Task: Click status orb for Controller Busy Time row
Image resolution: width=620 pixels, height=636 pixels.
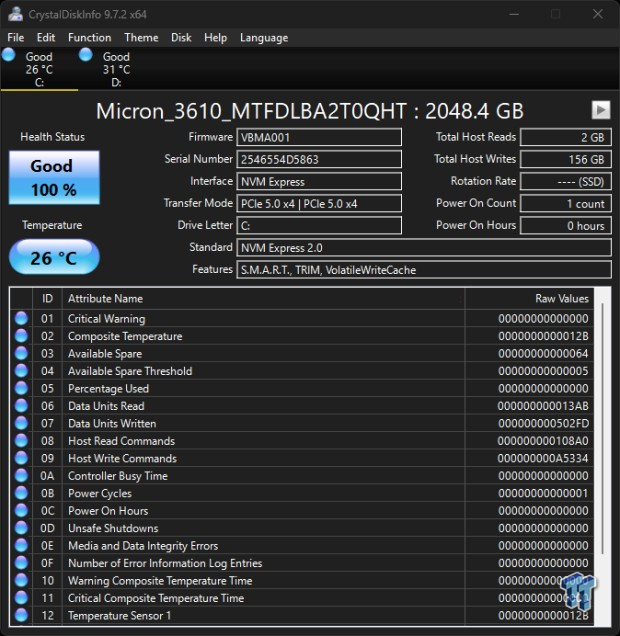Action: [x=21, y=475]
